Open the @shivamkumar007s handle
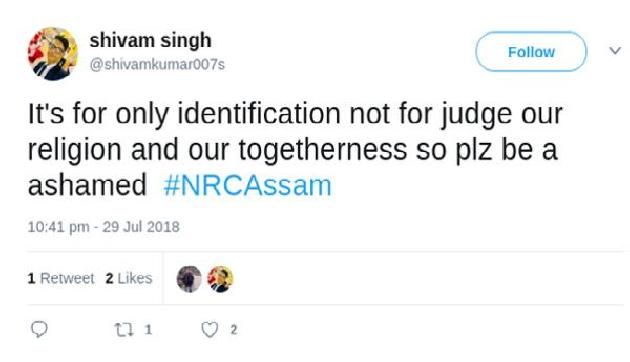630x362 pixels. pos(157,64)
